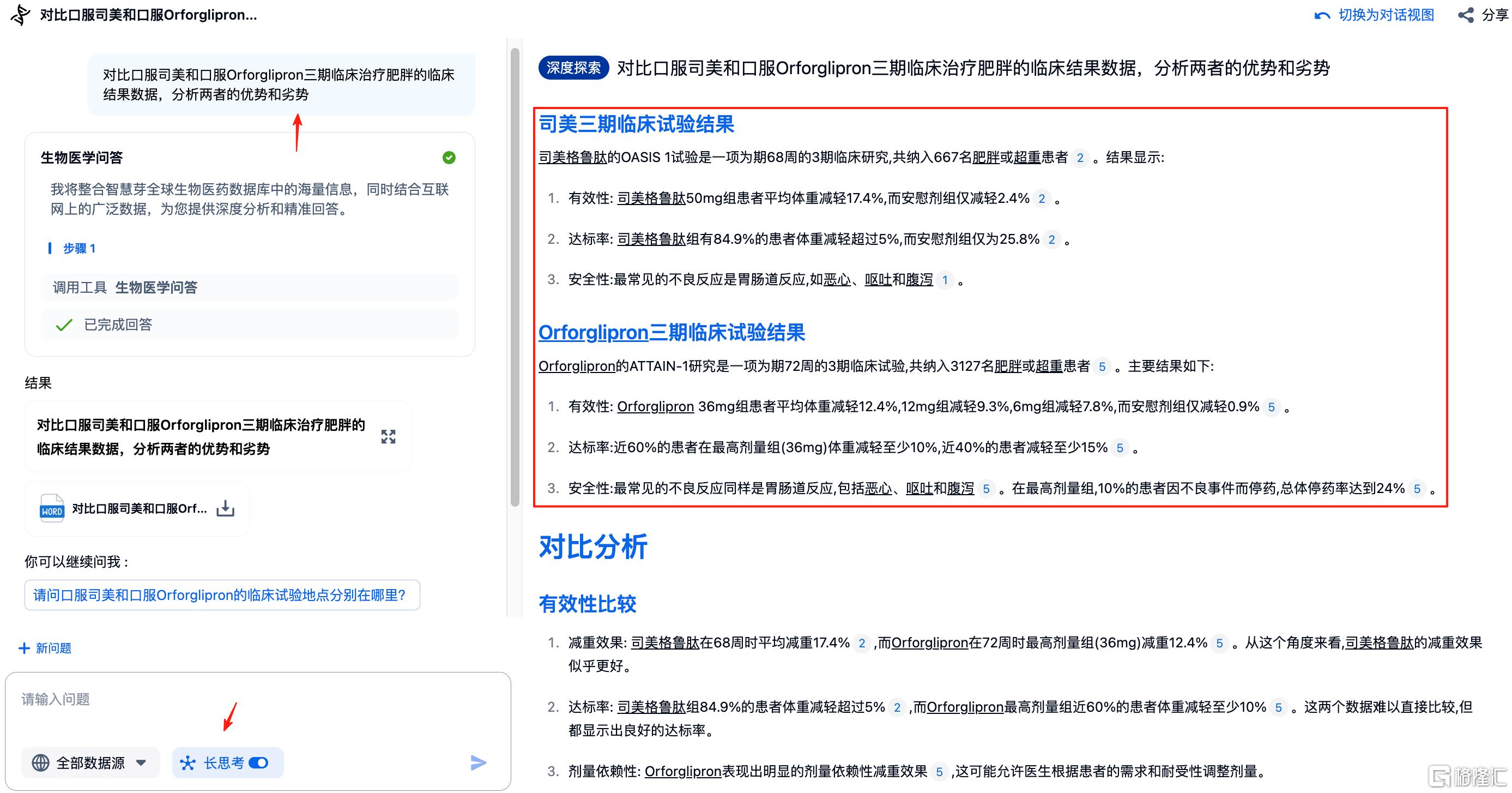Click the green completed checkmark in 生物医学问答 card
Screen dimensions: 1512x793
[x=449, y=158]
